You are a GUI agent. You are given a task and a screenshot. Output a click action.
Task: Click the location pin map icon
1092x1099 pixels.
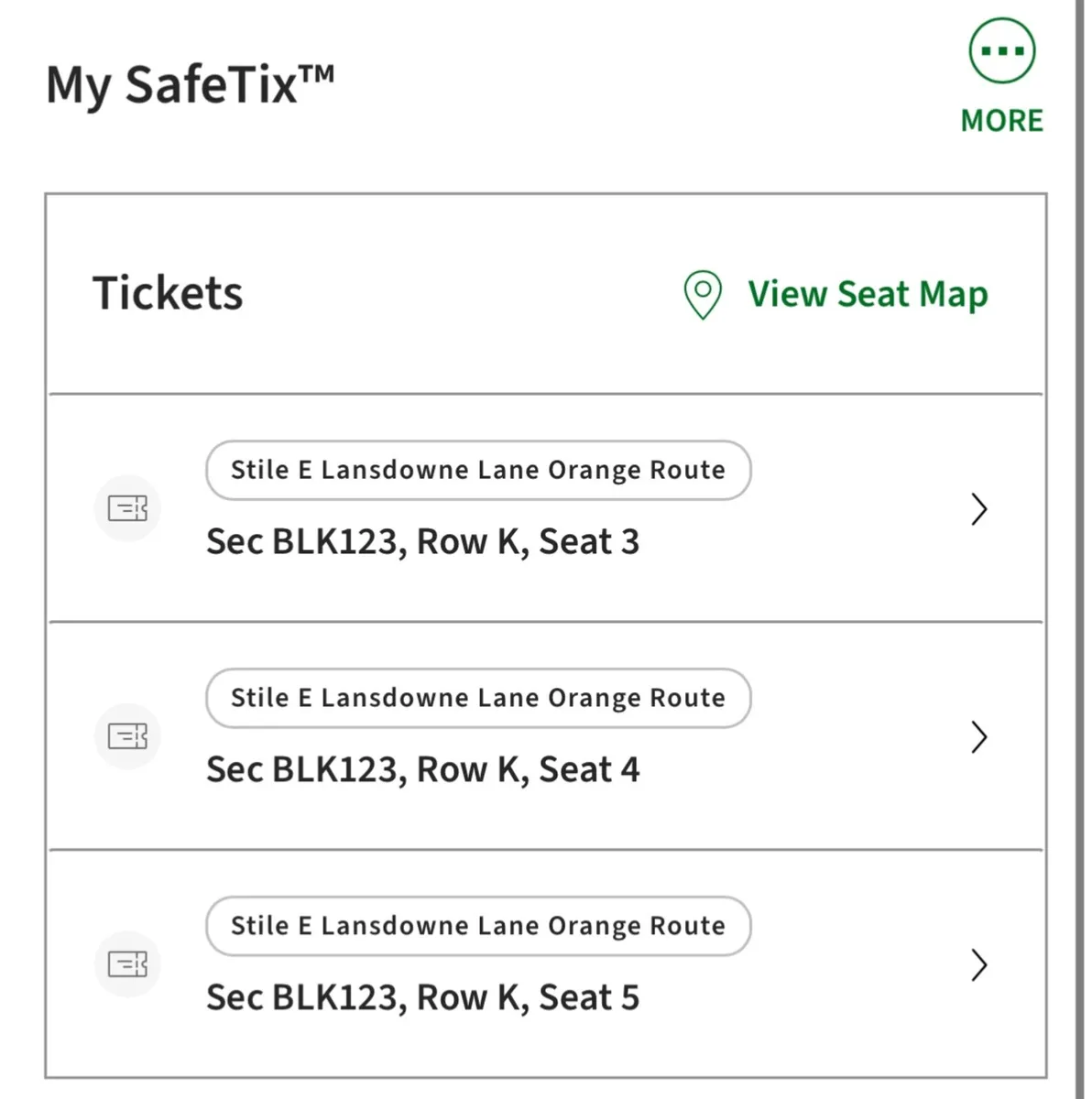click(703, 295)
